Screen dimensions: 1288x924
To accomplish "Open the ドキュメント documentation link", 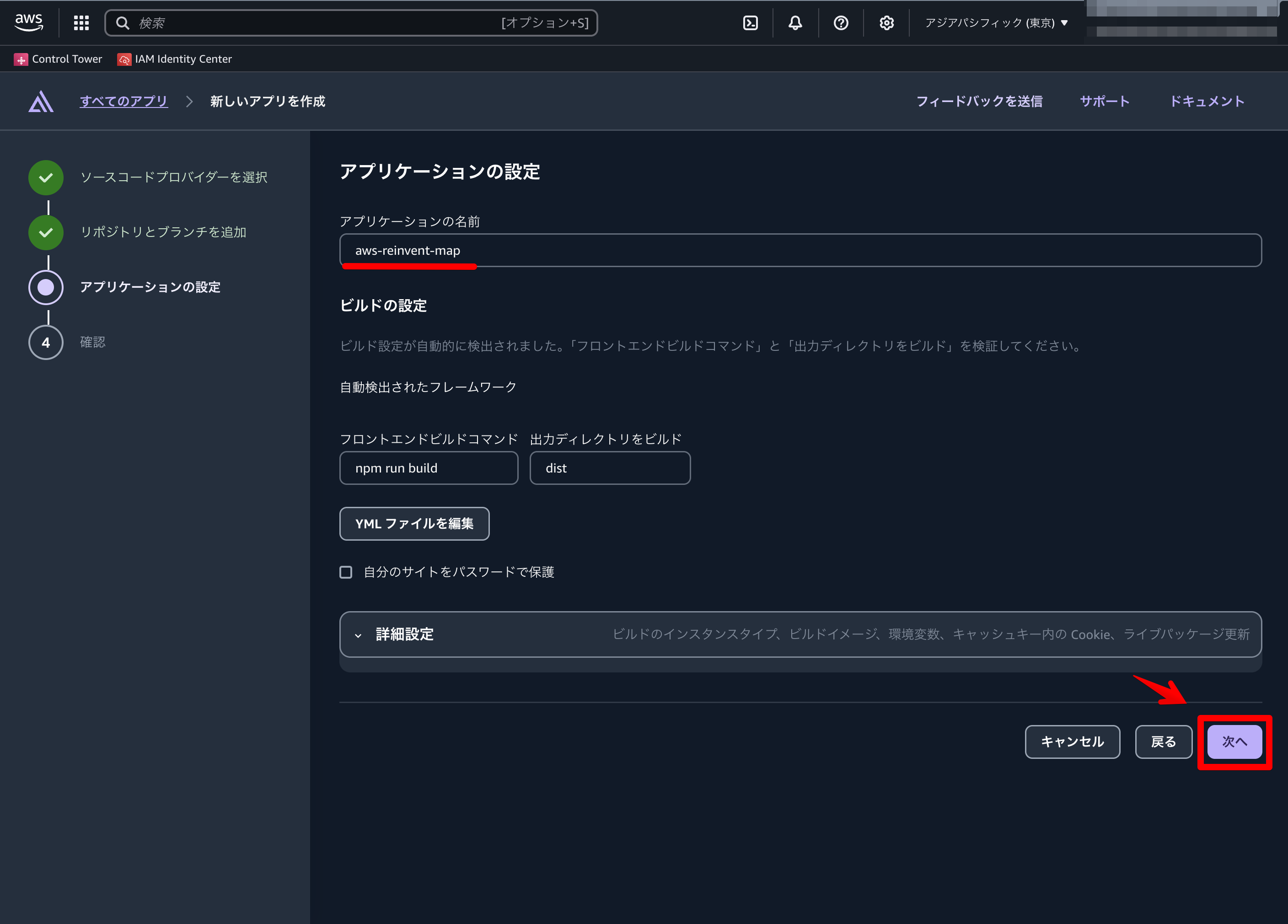I will [1206, 101].
